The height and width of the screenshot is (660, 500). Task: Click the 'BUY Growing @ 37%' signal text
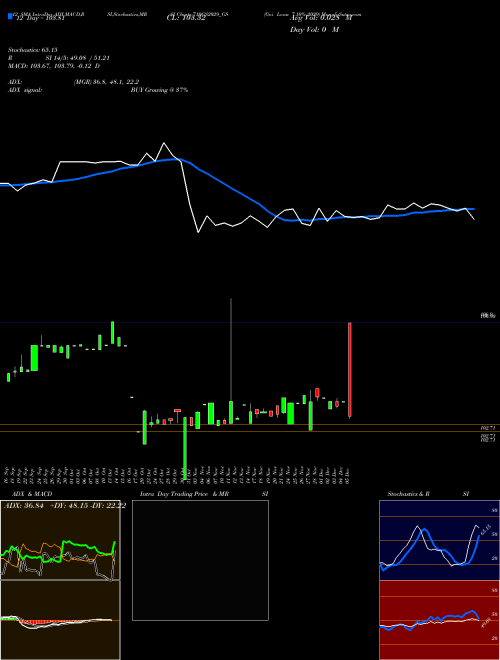click(x=159, y=90)
